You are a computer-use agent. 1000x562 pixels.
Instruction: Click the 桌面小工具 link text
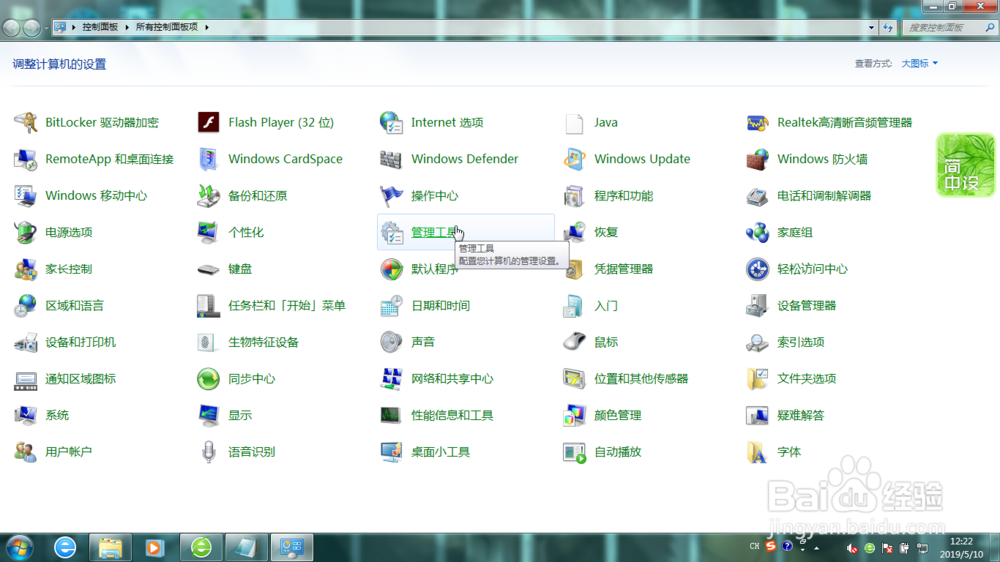tap(440, 452)
